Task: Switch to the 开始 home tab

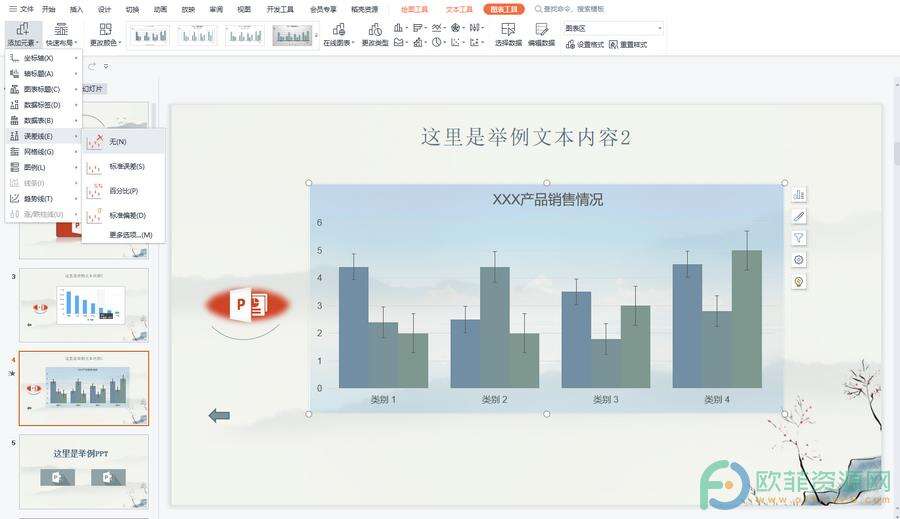Action: (49, 9)
